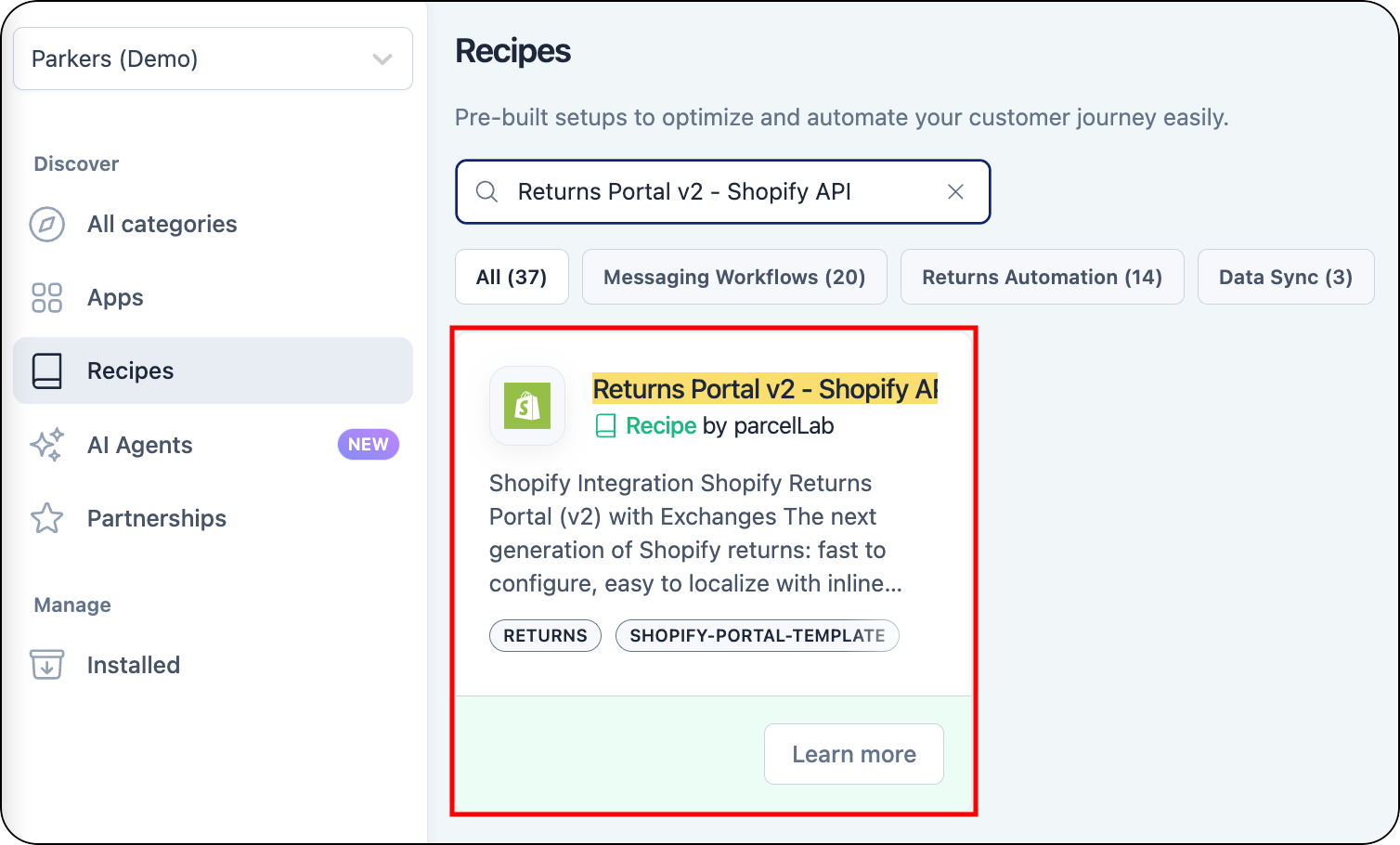This screenshot has width=1400, height=845.
Task: Select the Returns Automation filter tab
Action: click(x=1042, y=277)
